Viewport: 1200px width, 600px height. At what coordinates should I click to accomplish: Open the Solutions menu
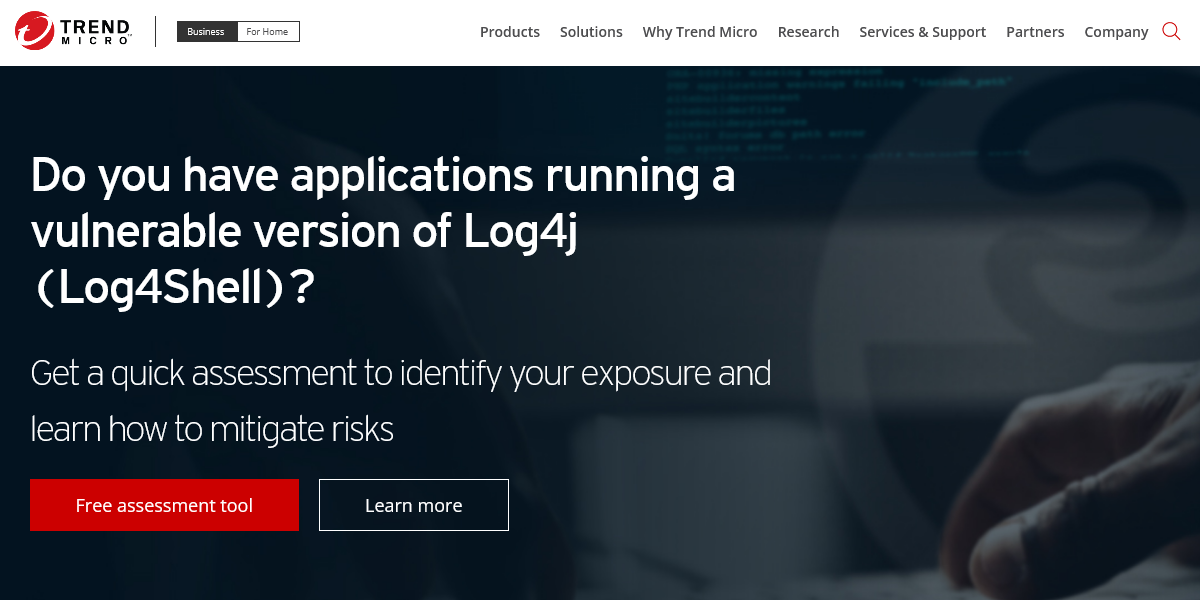(591, 32)
